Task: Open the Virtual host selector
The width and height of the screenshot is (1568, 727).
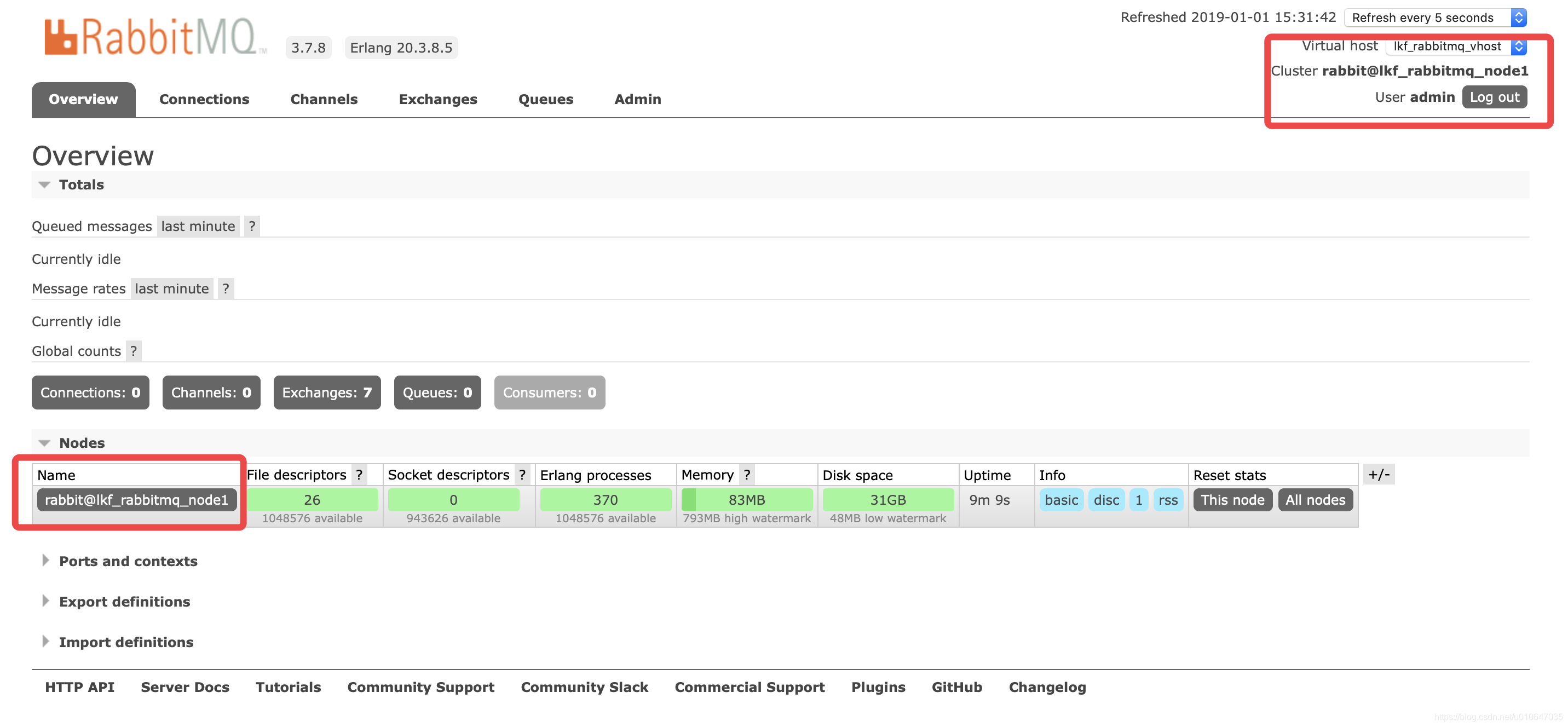Action: point(1456,47)
